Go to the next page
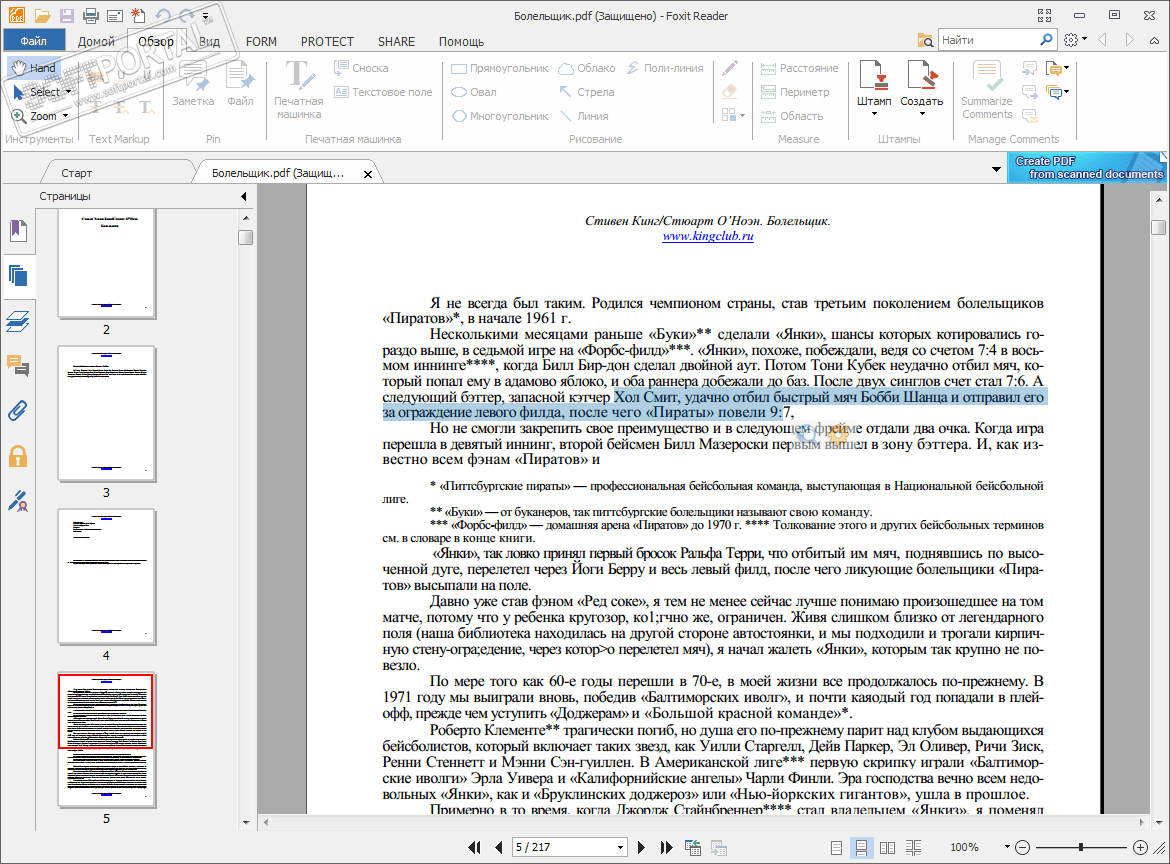This screenshot has height=864, width=1170. 641,848
